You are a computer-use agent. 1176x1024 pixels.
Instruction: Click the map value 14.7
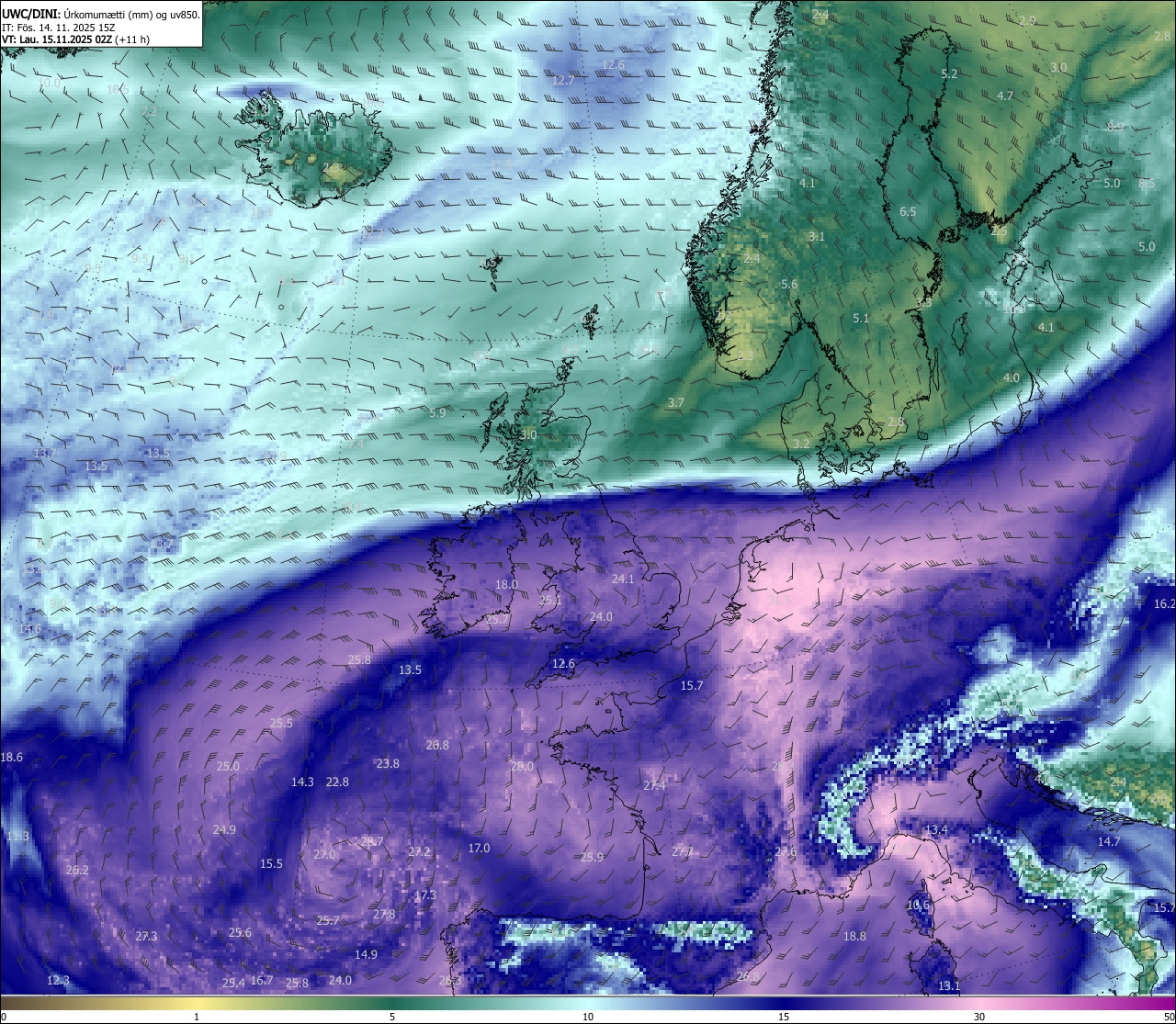click(1109, 842)
